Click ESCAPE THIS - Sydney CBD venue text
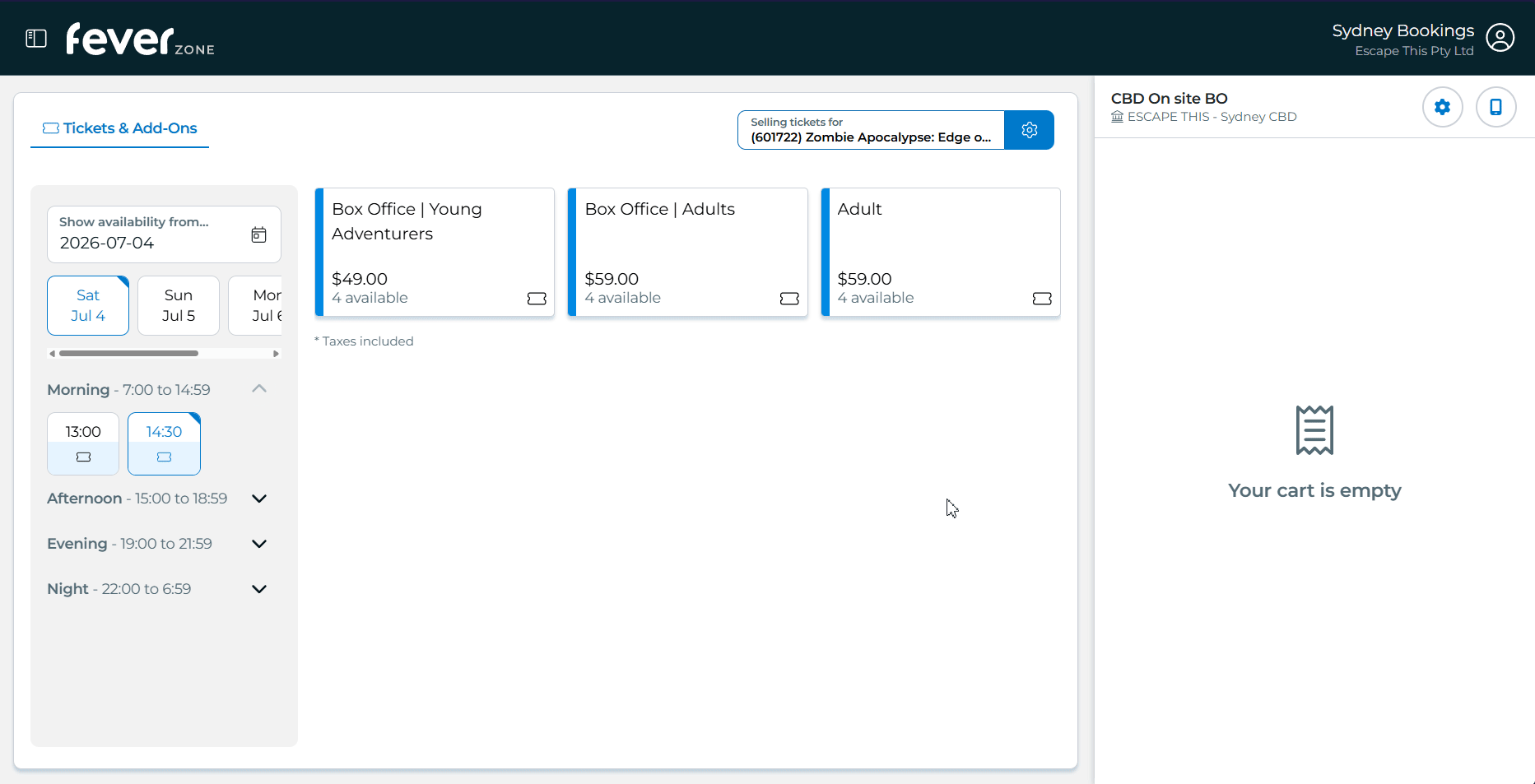 click(1212, 117)
